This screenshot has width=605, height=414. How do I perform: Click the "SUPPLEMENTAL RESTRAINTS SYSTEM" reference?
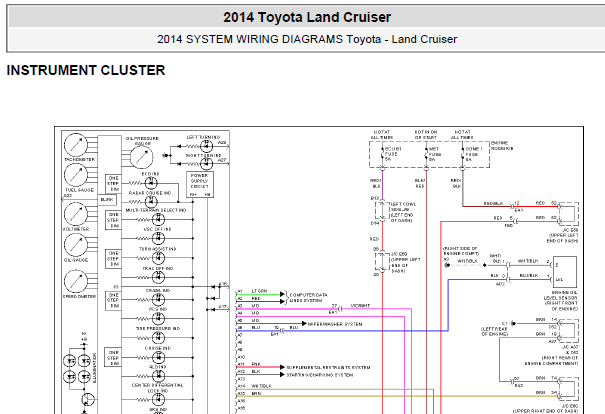pos(328,367)
